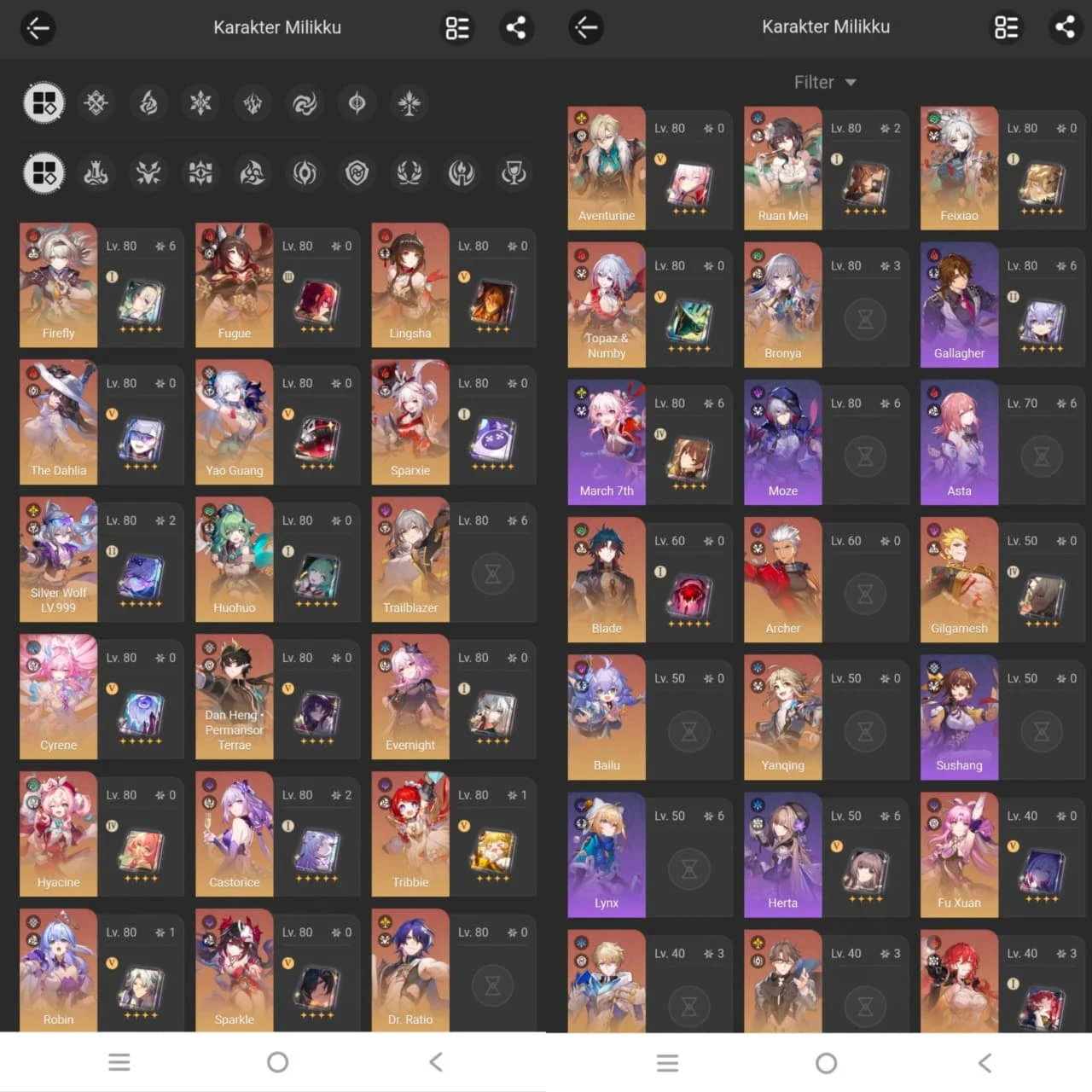Screen dimensions: 1092x1092
Task: Select Aventurine's character portrait
Action: (607, 168)
